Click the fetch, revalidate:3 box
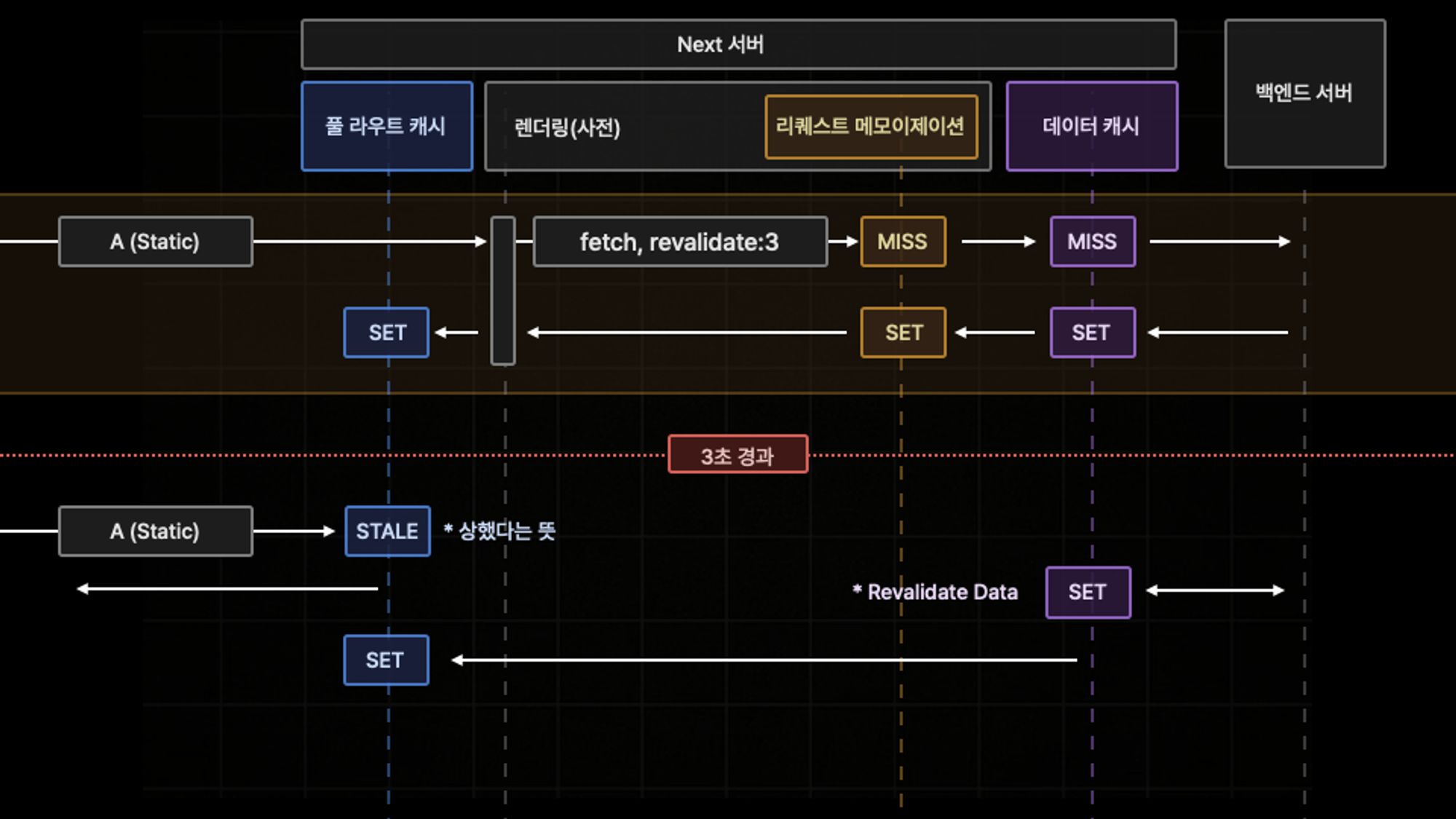This screenshot has height=819, width=1456. tap(680, 242)
